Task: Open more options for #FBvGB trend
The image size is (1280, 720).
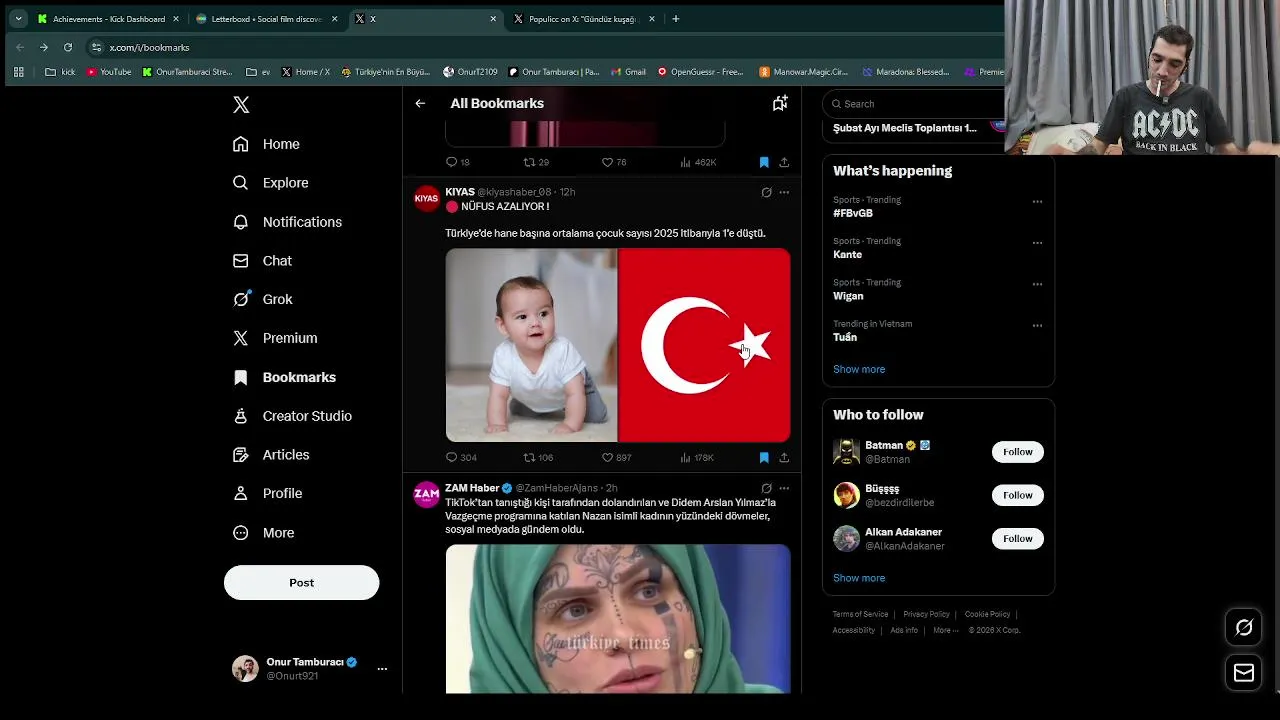Action: (1037, 201)
